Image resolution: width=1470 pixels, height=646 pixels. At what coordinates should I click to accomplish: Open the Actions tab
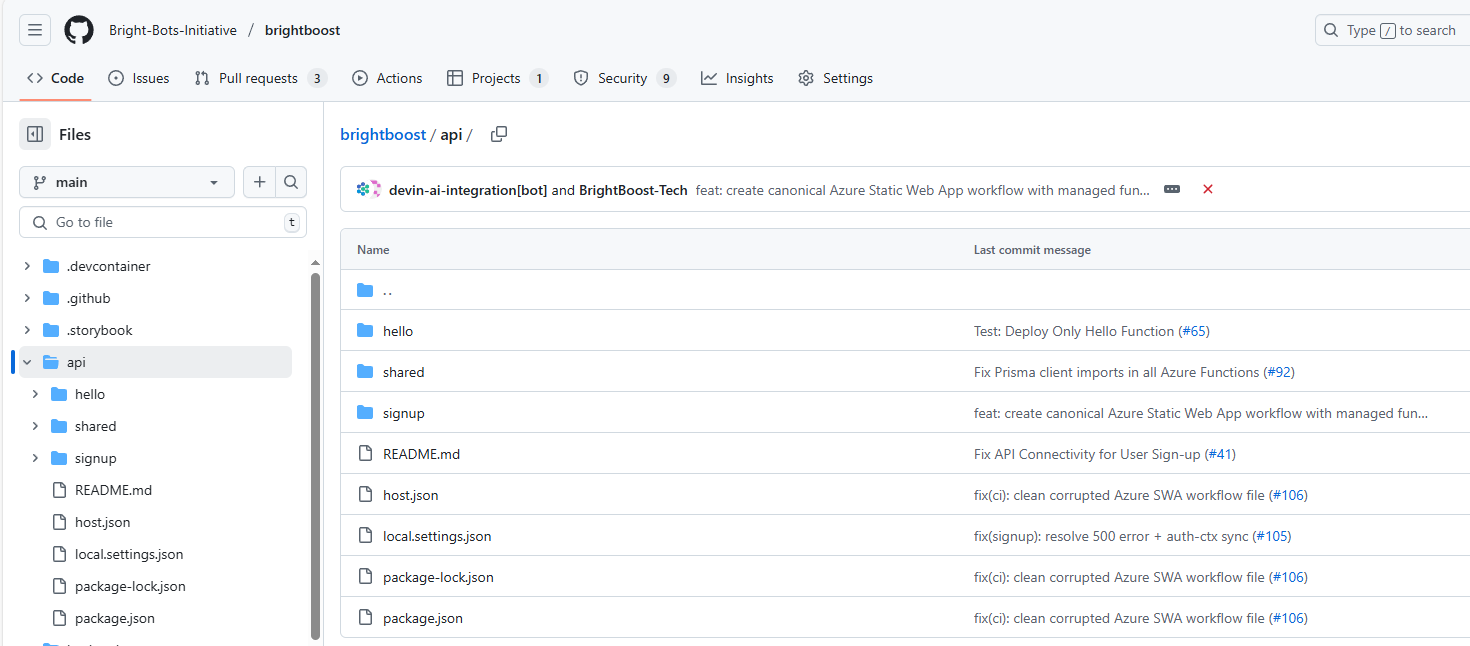(387, 78)
